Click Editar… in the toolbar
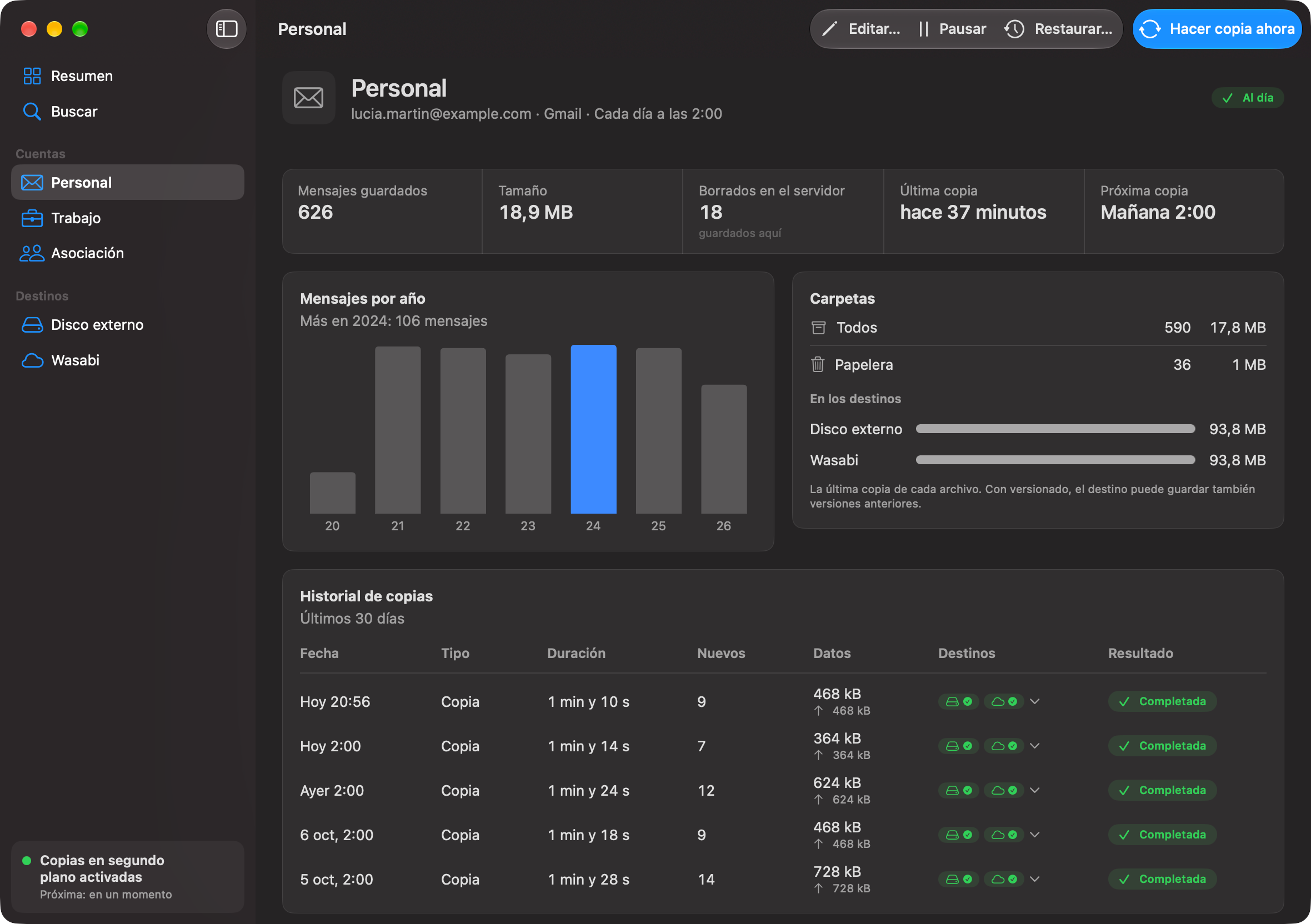This screenshot has width=1311, height=924. [x=861, y=28]
